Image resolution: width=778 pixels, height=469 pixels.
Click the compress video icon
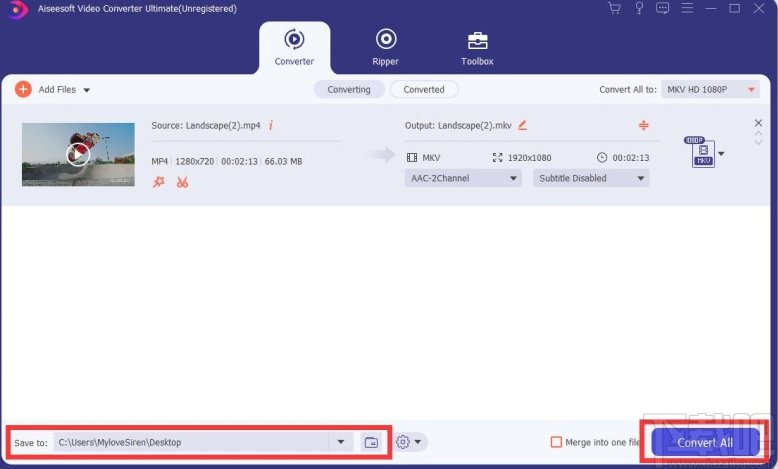[644, 125]
